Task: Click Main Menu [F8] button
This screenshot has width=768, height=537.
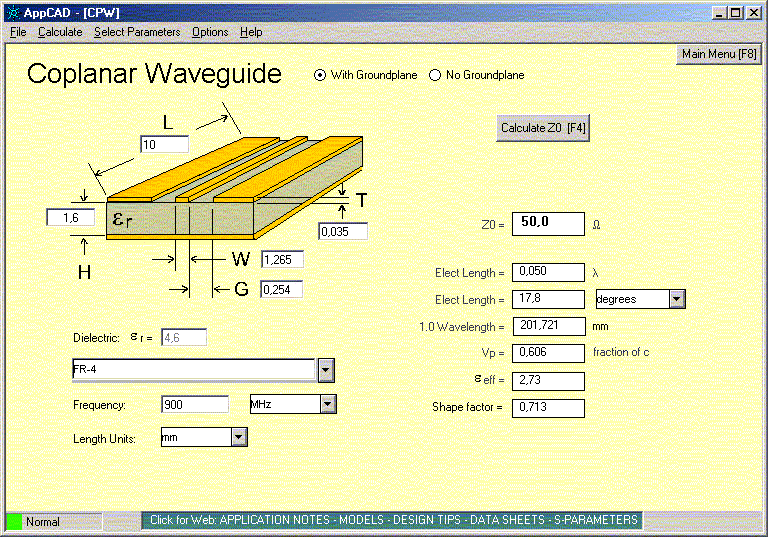Action: click(x=719, y=54)
